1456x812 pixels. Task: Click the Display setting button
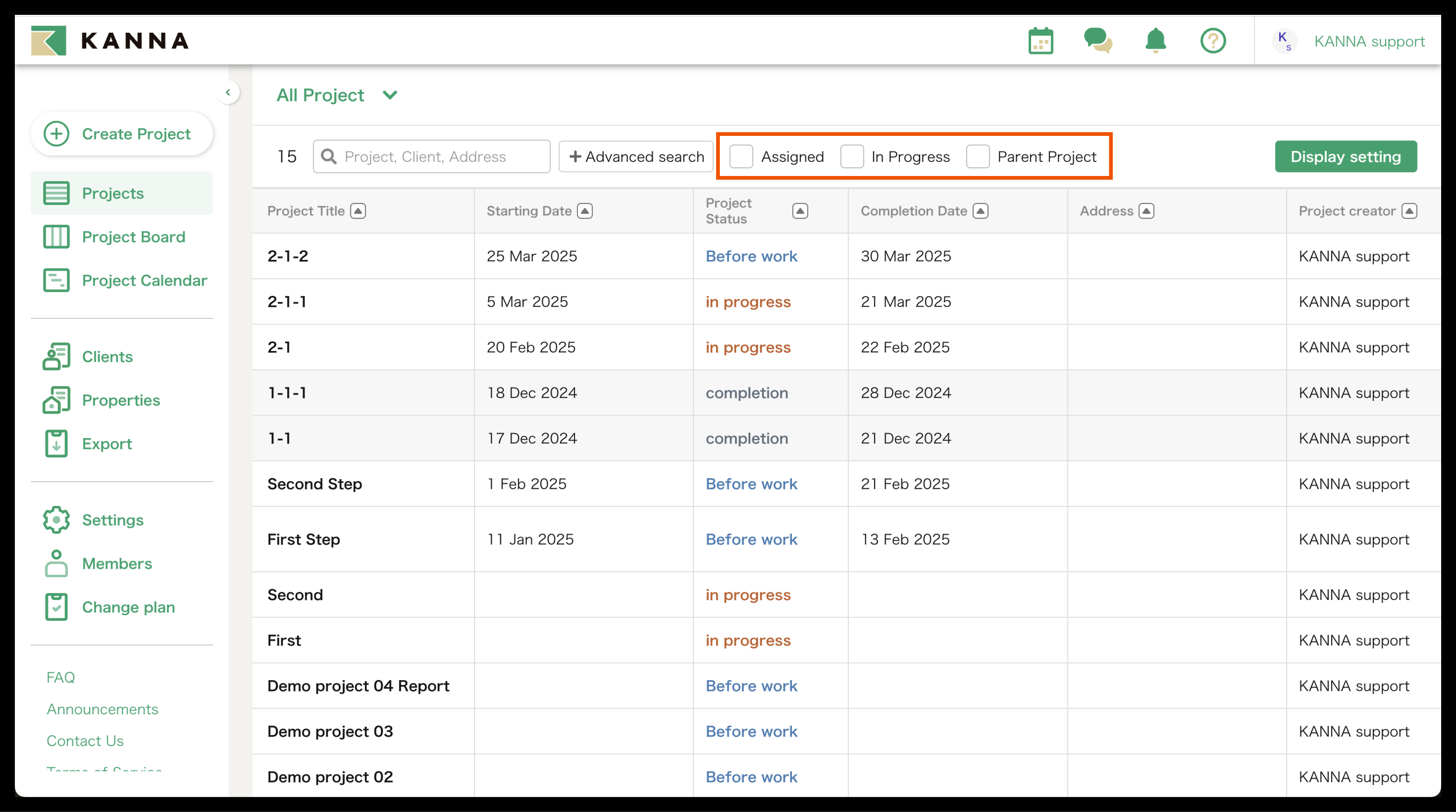1345,157
